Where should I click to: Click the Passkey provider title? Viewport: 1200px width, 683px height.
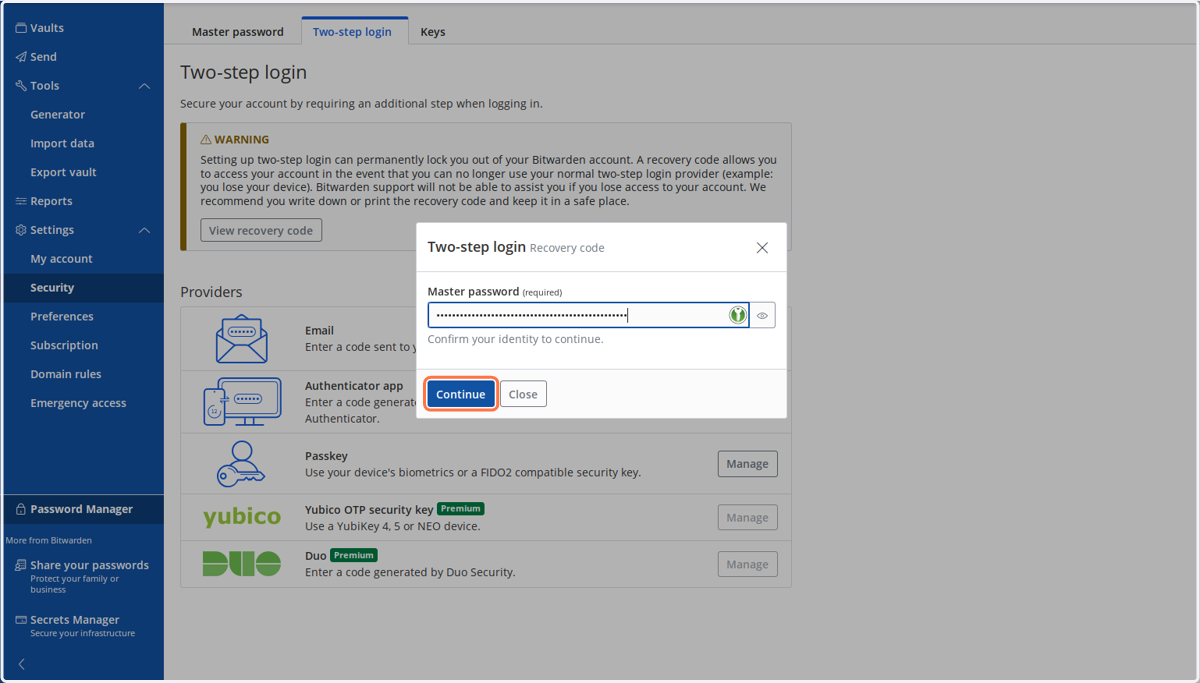pyautogui.click(x=326, y=456)
